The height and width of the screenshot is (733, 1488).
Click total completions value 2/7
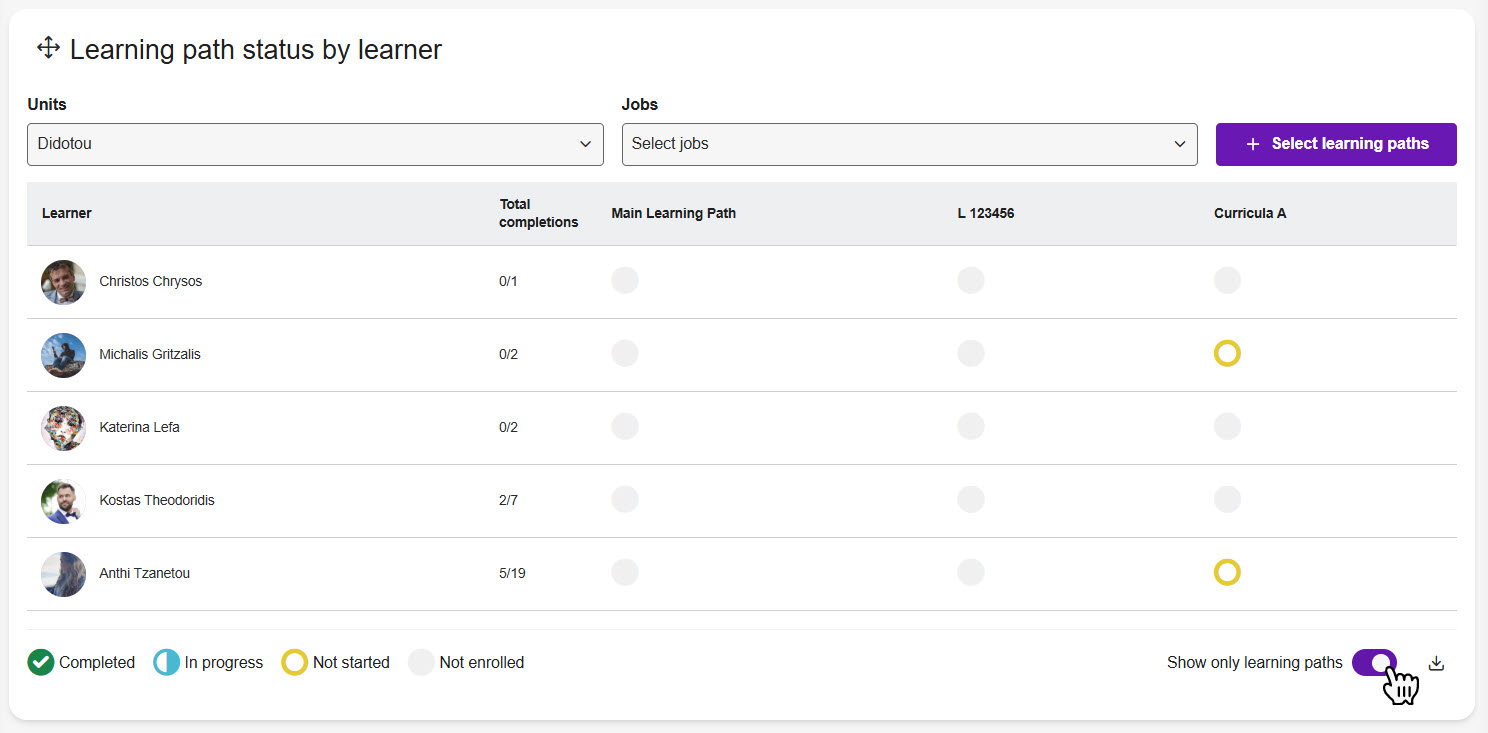(x=509, y=500)
